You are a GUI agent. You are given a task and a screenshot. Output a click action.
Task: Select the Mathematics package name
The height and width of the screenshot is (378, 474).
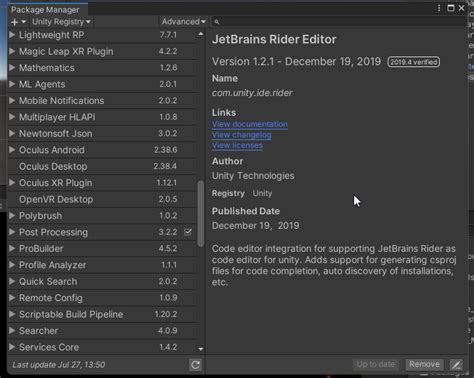pyautogui.click(x=47, y=68)
